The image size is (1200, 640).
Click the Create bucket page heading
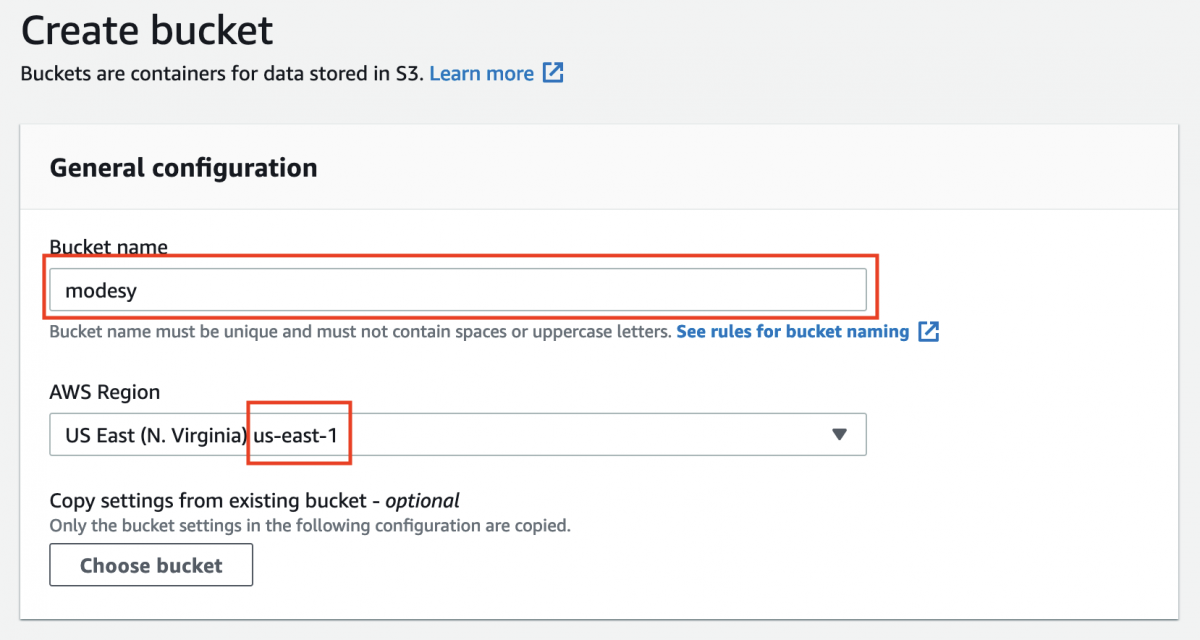pos(147,31)
